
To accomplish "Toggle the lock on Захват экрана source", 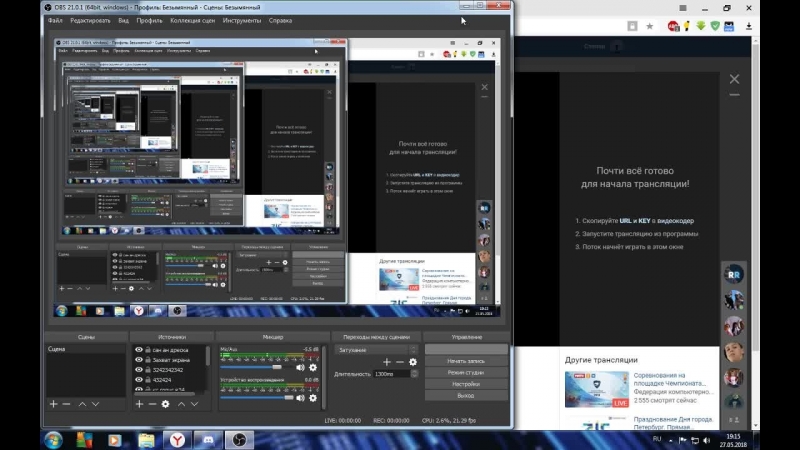I will click(148, 360).
